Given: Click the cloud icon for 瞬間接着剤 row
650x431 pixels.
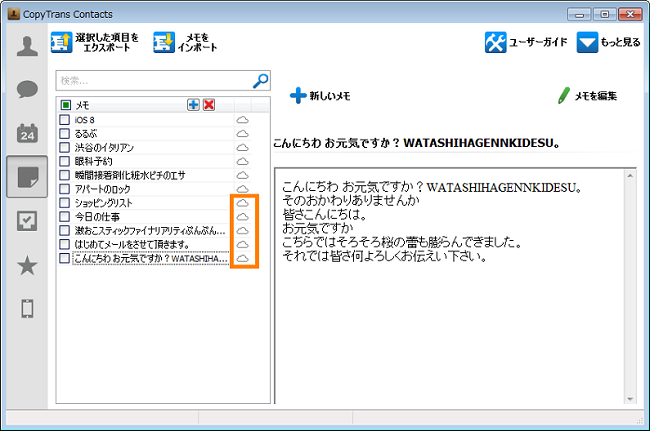Looking at the screenshot, I should tap(243, 175).
